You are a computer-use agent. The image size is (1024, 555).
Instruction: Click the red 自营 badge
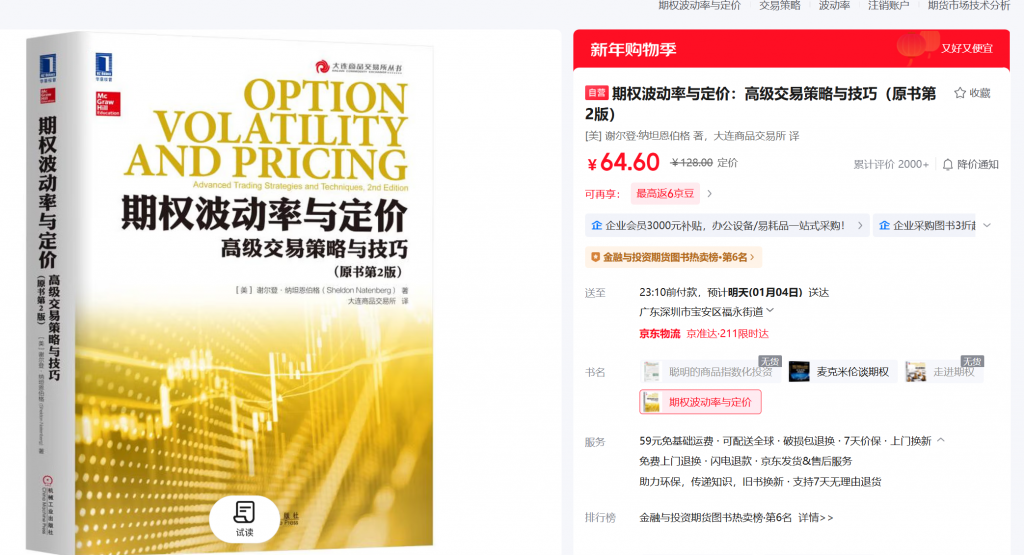point(596,93)
